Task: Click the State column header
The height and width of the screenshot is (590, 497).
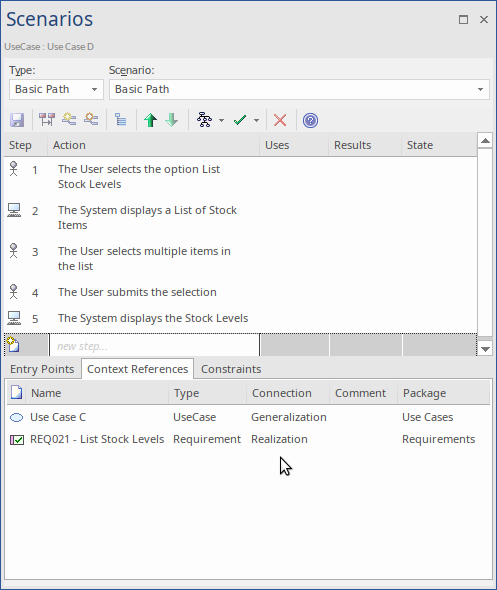Action: [x=439, y=145]
